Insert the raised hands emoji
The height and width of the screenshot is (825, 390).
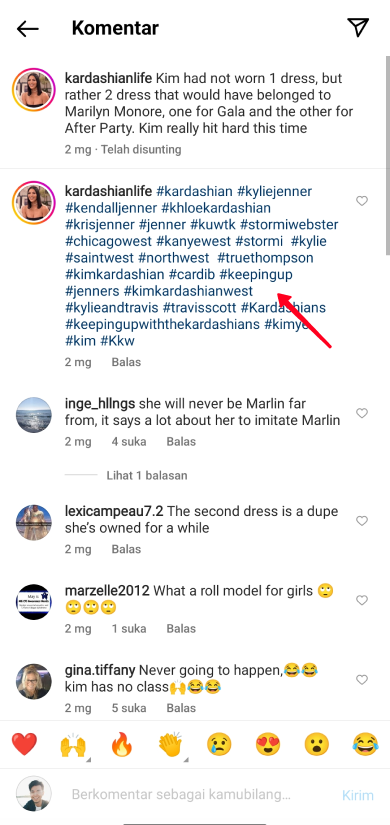(73, 744)
